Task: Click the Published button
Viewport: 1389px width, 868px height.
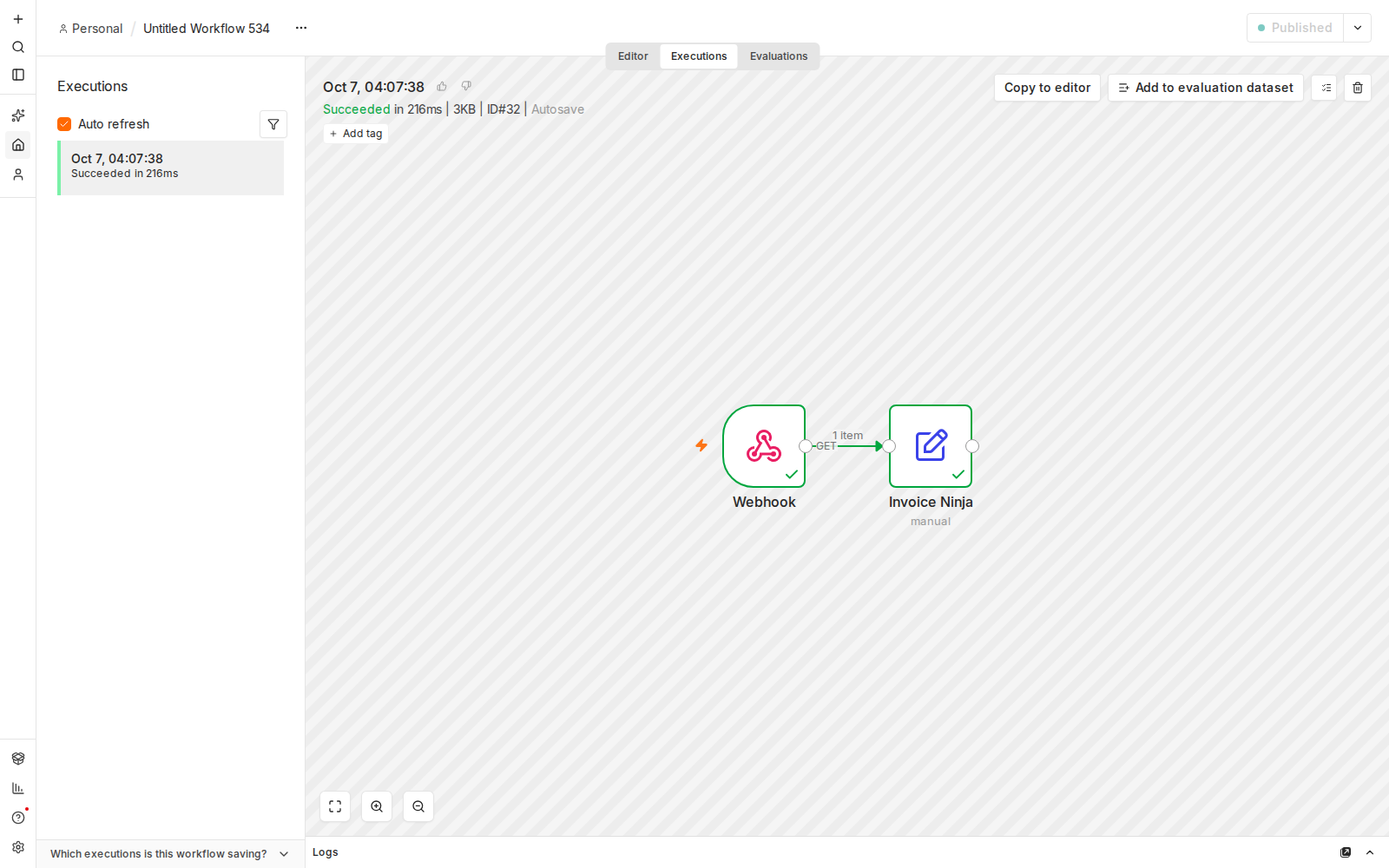Action: (x=1295, y=28)
